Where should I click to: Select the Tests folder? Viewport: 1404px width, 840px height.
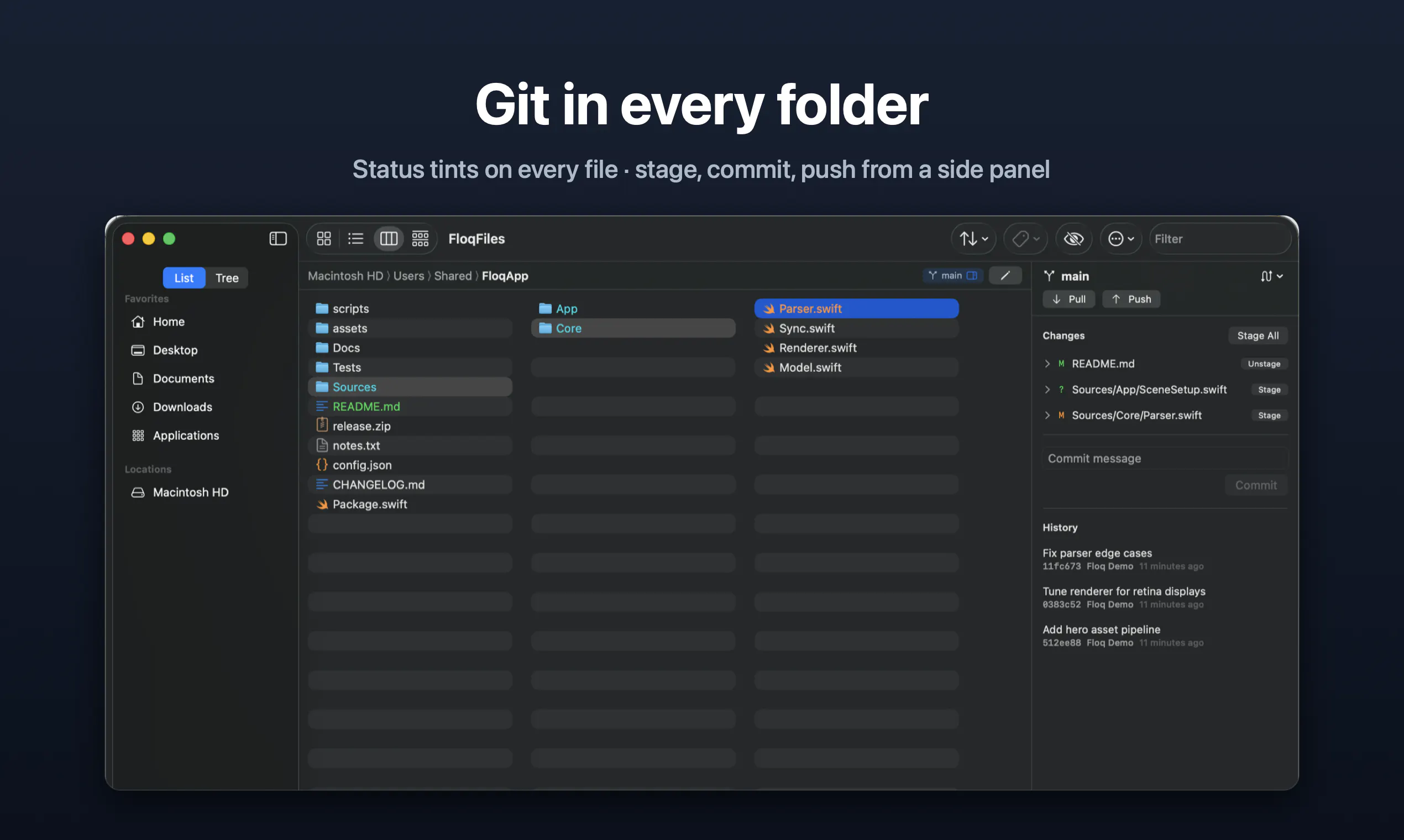point(410,368)
